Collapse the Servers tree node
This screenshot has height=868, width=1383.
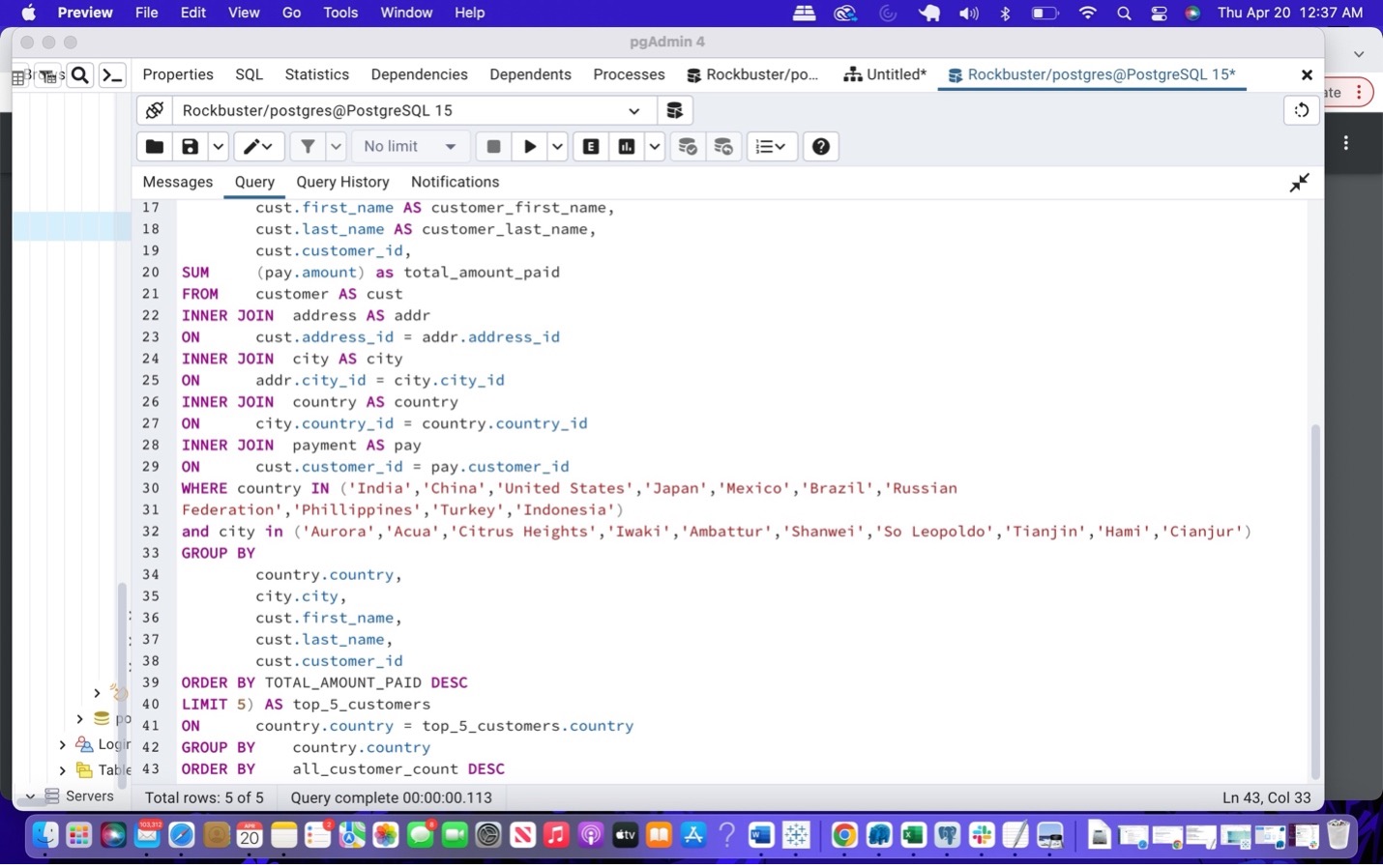pyautogui.click(x=30, y=796)
